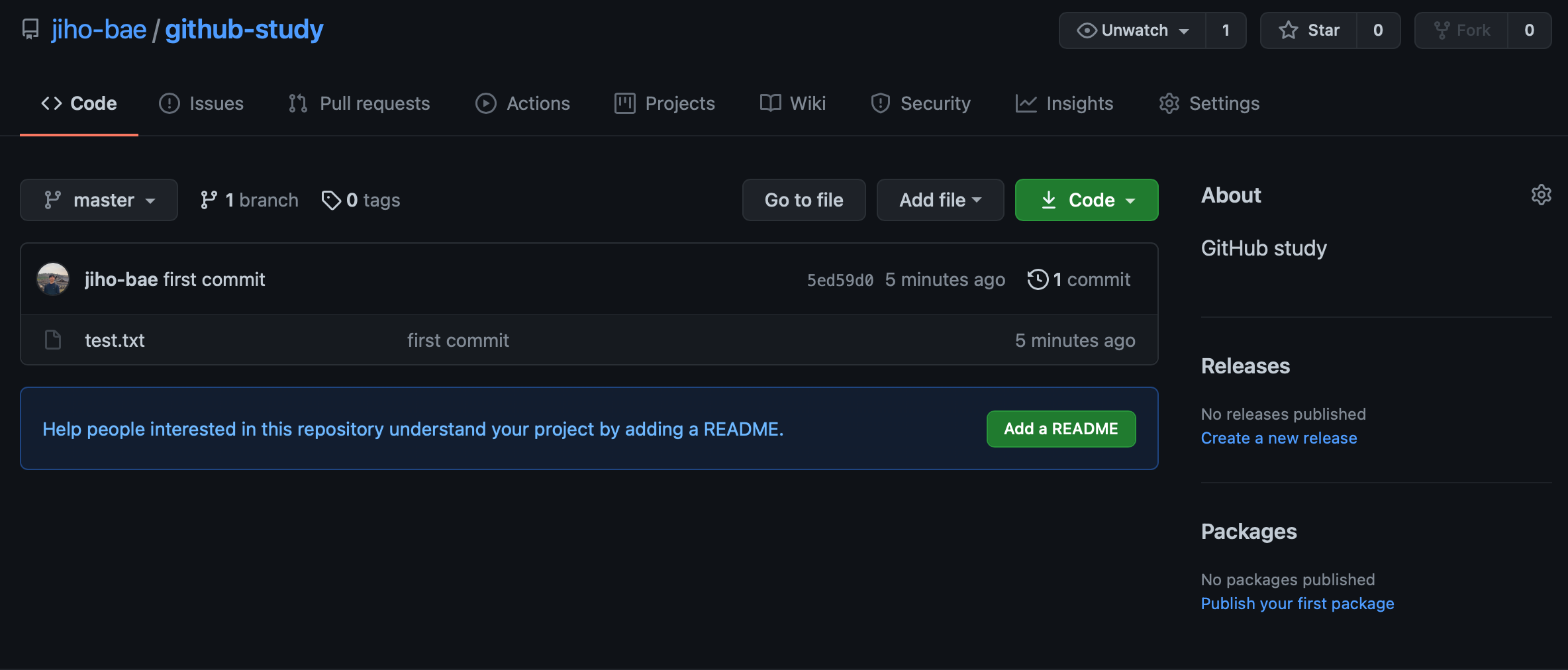Click Create a new release link
The image size is (1568, 670).
(x=1279, y=438)
